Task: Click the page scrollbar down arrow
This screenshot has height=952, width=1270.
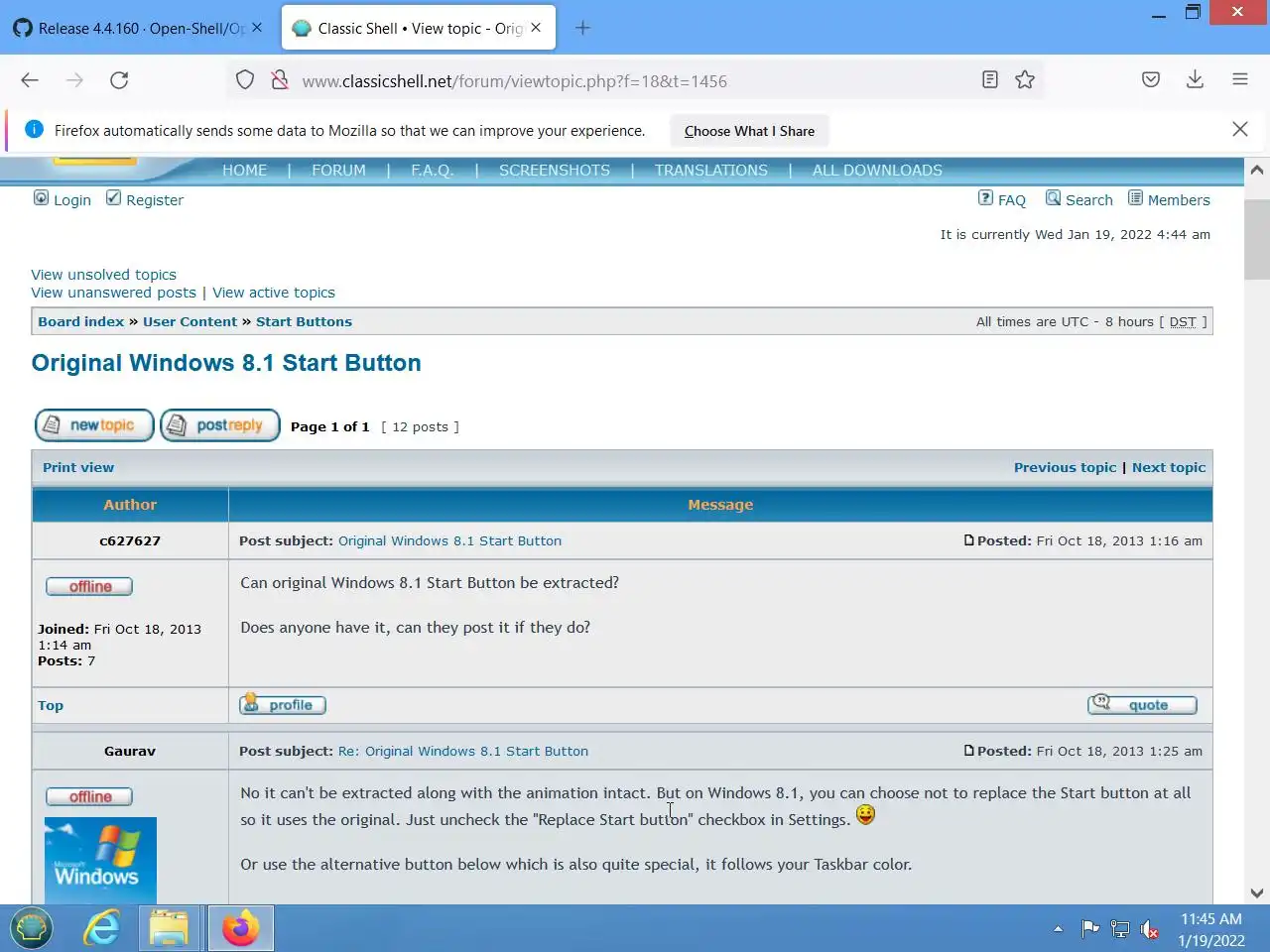Action: (1257, 892)
